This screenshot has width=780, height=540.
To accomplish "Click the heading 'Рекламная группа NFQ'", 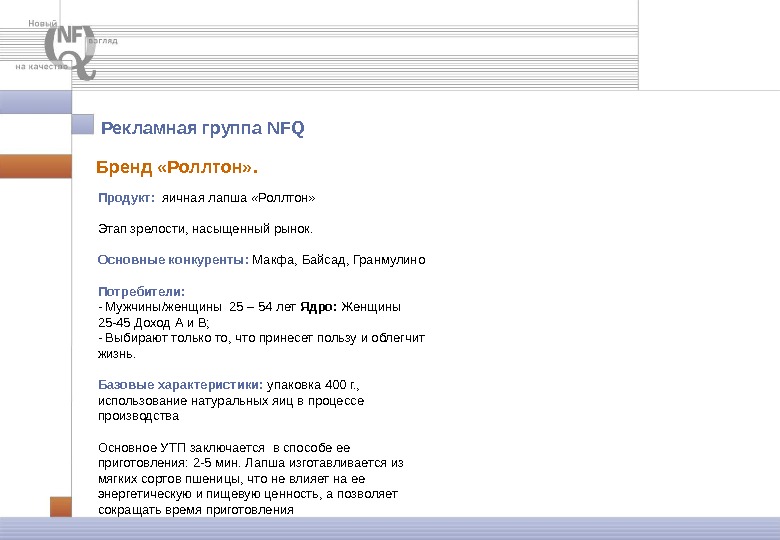I will pyautogui.click(x=202, y=128).
